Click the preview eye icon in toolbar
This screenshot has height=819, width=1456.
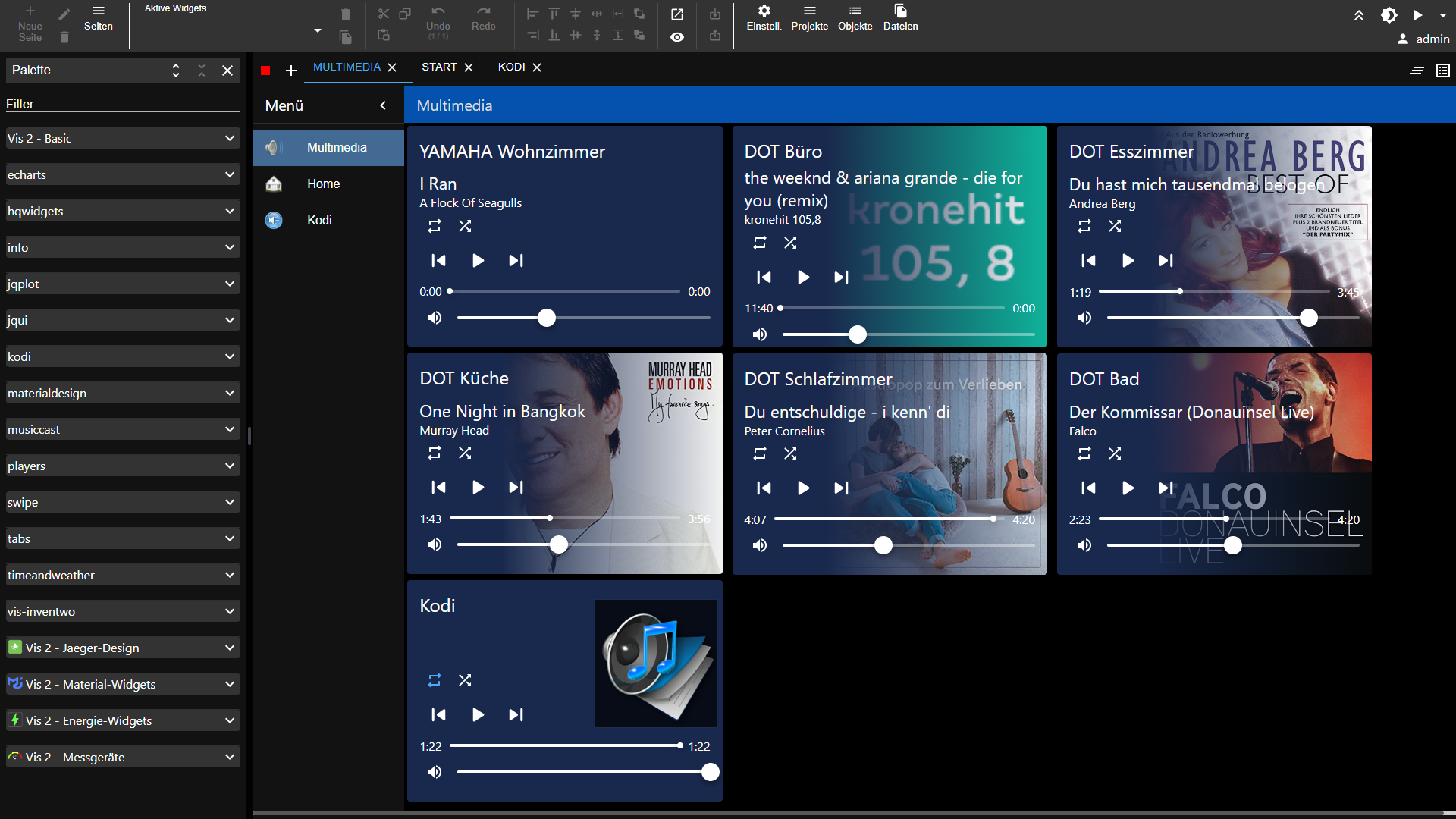(677, 36)
